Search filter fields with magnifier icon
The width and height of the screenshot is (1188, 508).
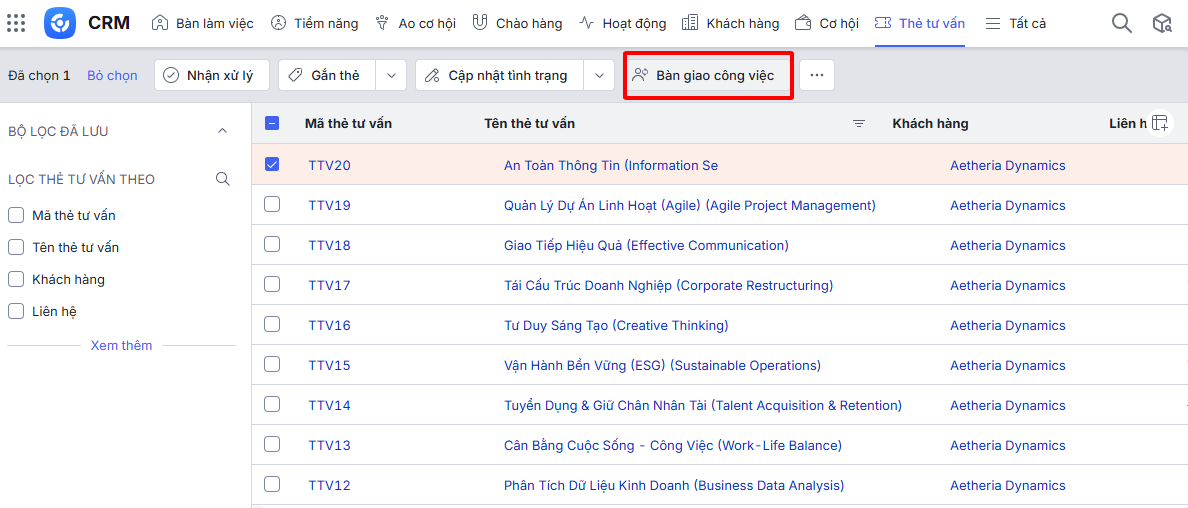[223, 180]
